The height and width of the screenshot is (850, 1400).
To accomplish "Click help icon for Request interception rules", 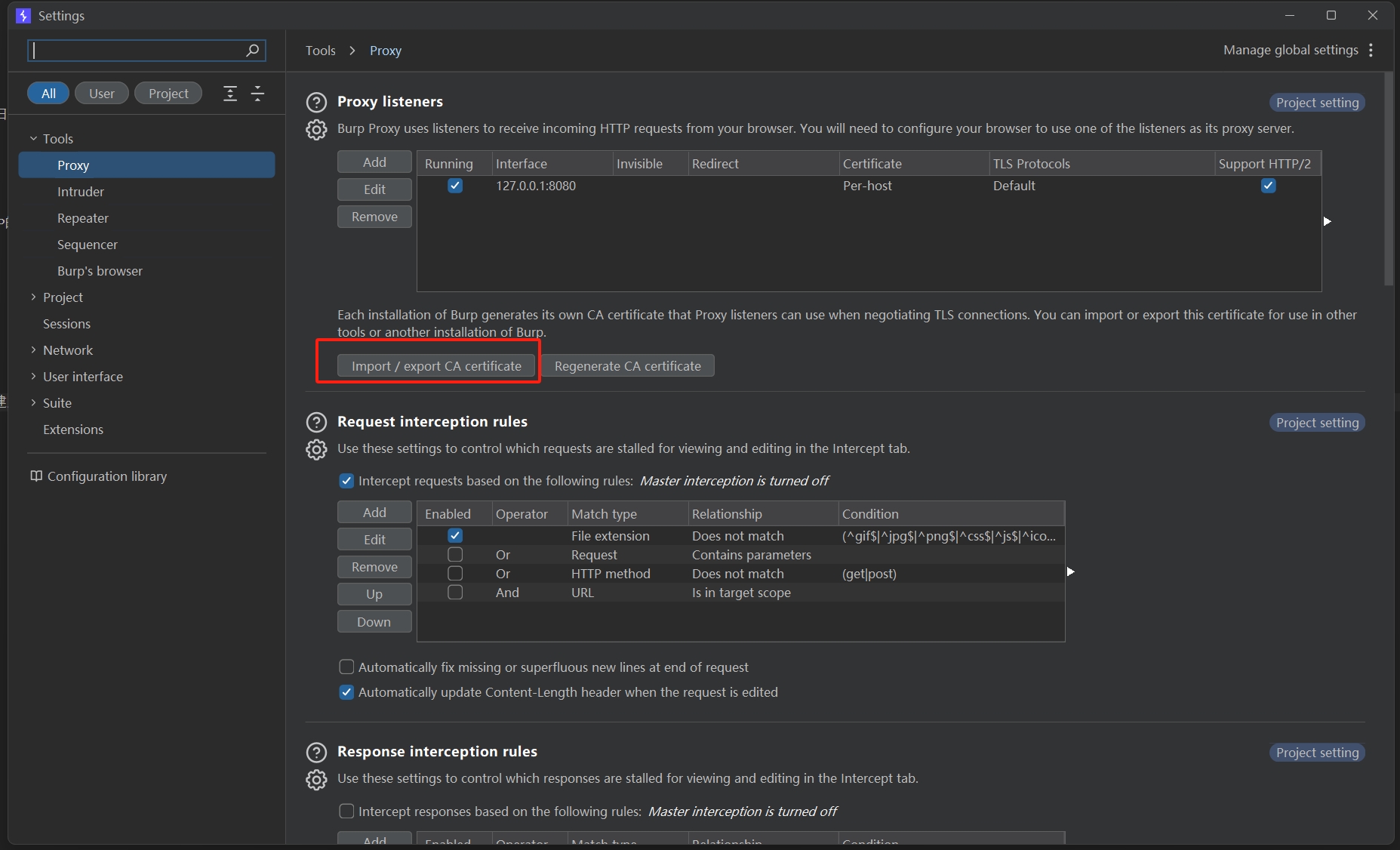I will [x=316, y=422].
